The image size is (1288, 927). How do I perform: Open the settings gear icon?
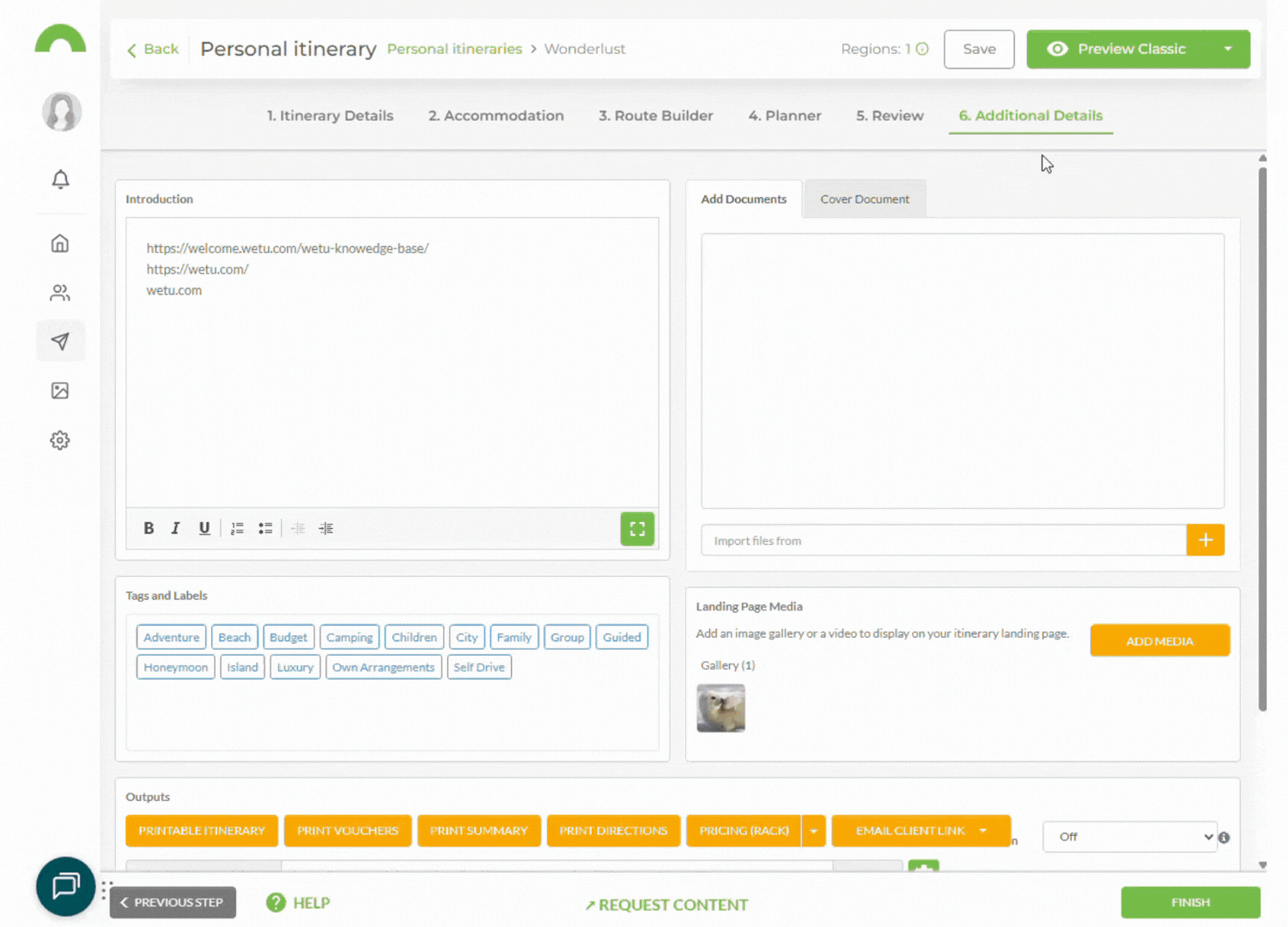pos(60,440)
